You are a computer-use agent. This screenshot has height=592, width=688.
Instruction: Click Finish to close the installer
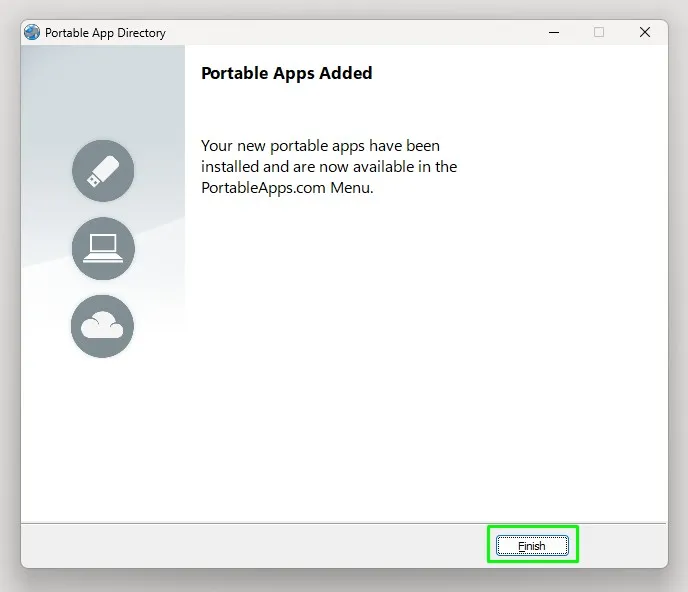click(532, 545)
